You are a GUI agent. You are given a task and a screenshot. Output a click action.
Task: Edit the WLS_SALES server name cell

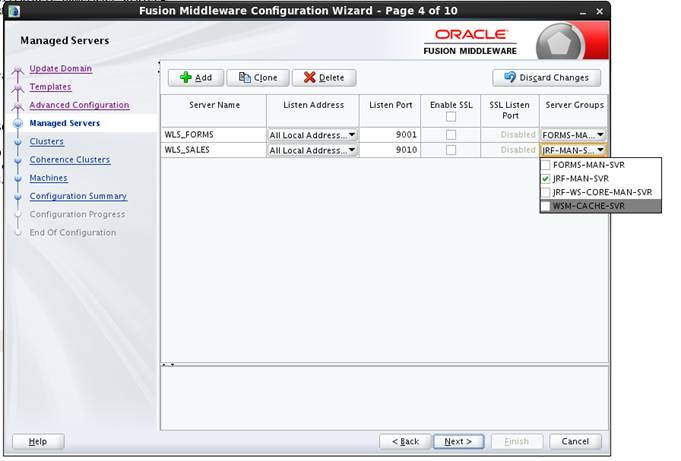coord(214,150)
